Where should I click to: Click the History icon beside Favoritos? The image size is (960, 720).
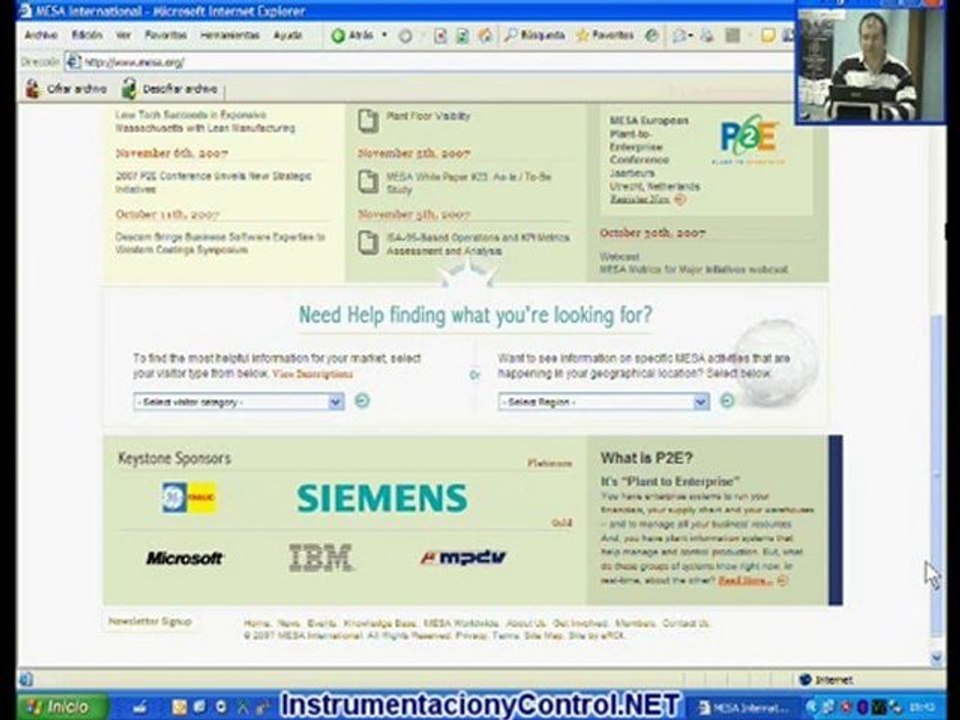(x=652, y=36)
